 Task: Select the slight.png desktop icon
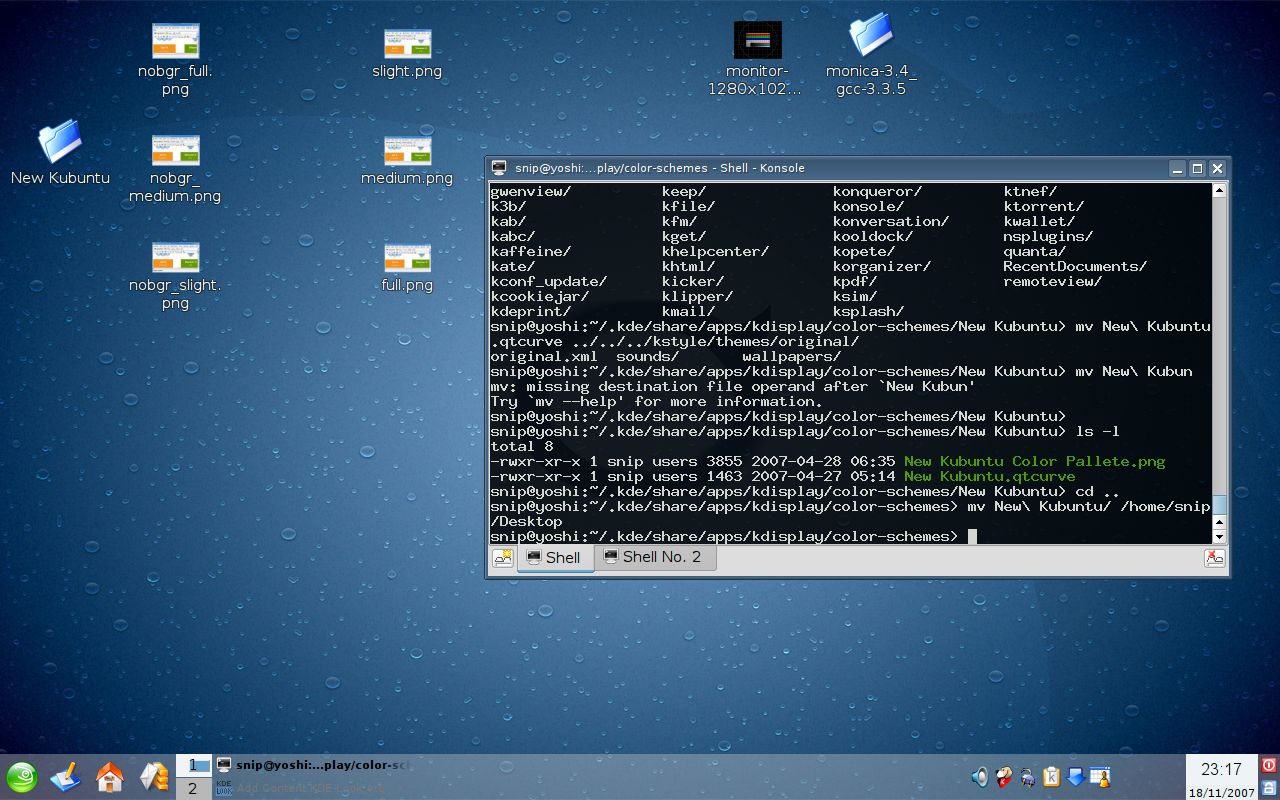[x=407, y=54]
